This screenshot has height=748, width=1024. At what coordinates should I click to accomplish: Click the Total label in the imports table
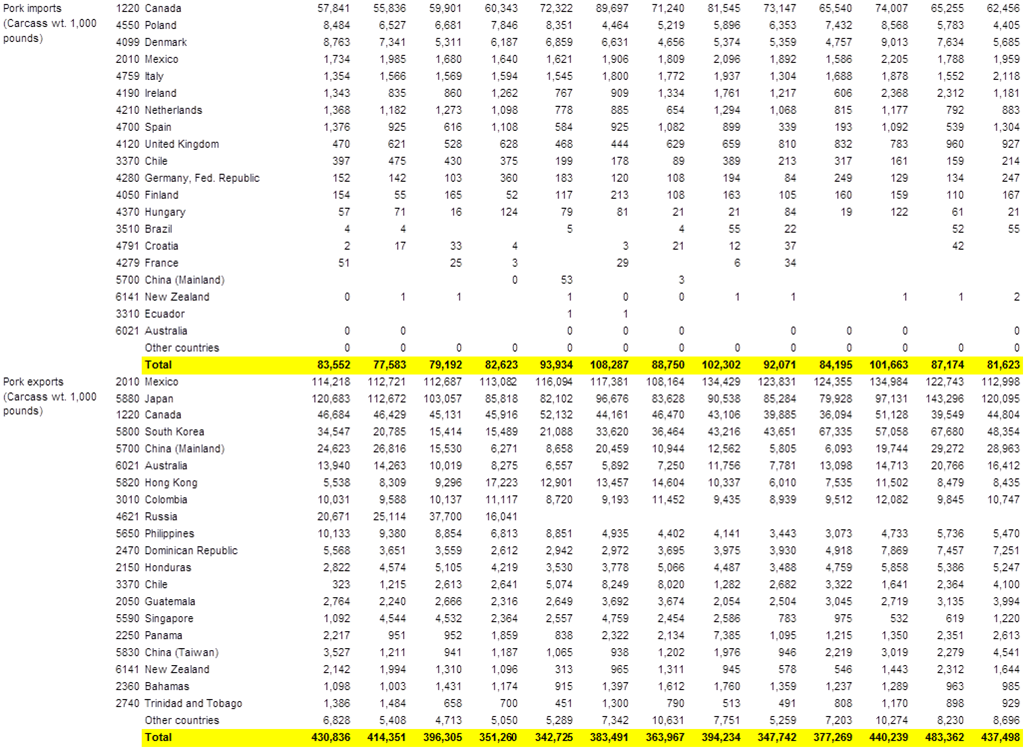pos(159,366)
